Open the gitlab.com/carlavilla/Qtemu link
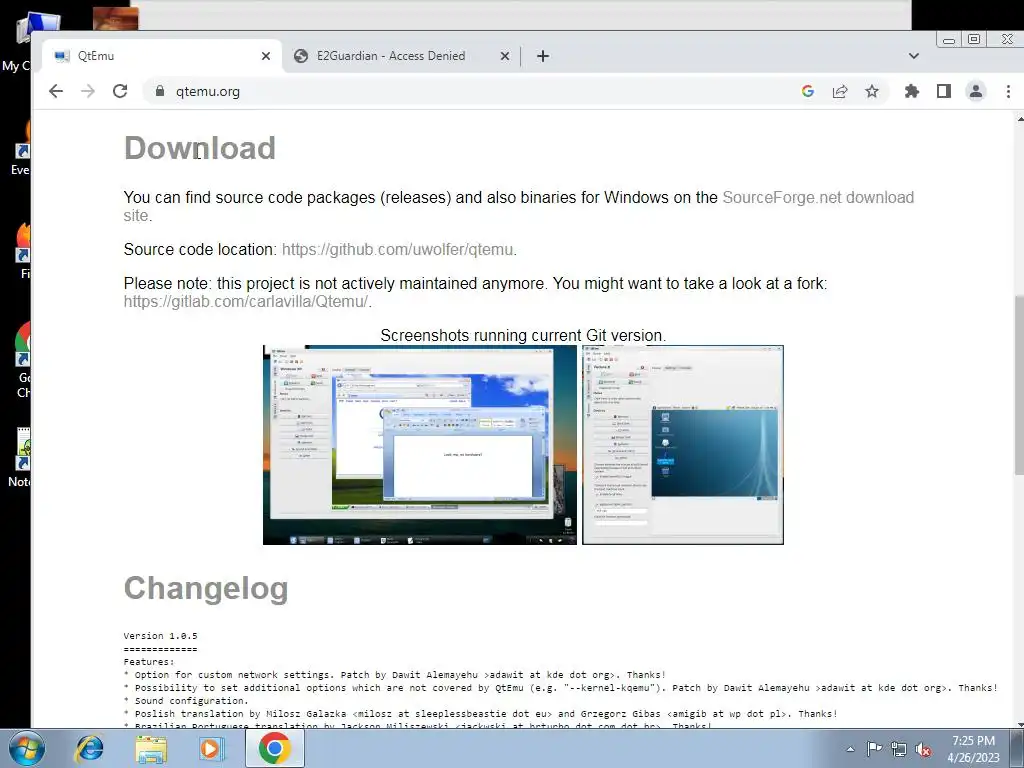Screen dimensions: 1024x768 pos(246,302)
